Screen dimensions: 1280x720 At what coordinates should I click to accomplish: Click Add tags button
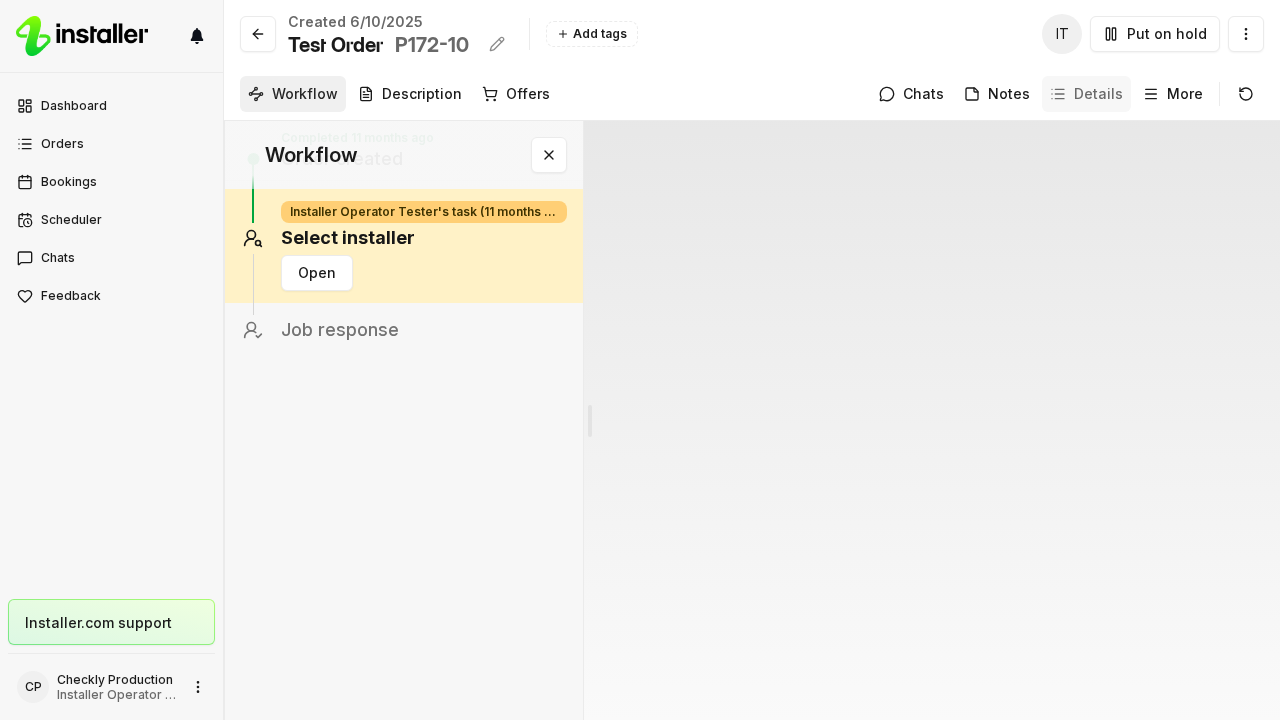click(x=592, y=34)
